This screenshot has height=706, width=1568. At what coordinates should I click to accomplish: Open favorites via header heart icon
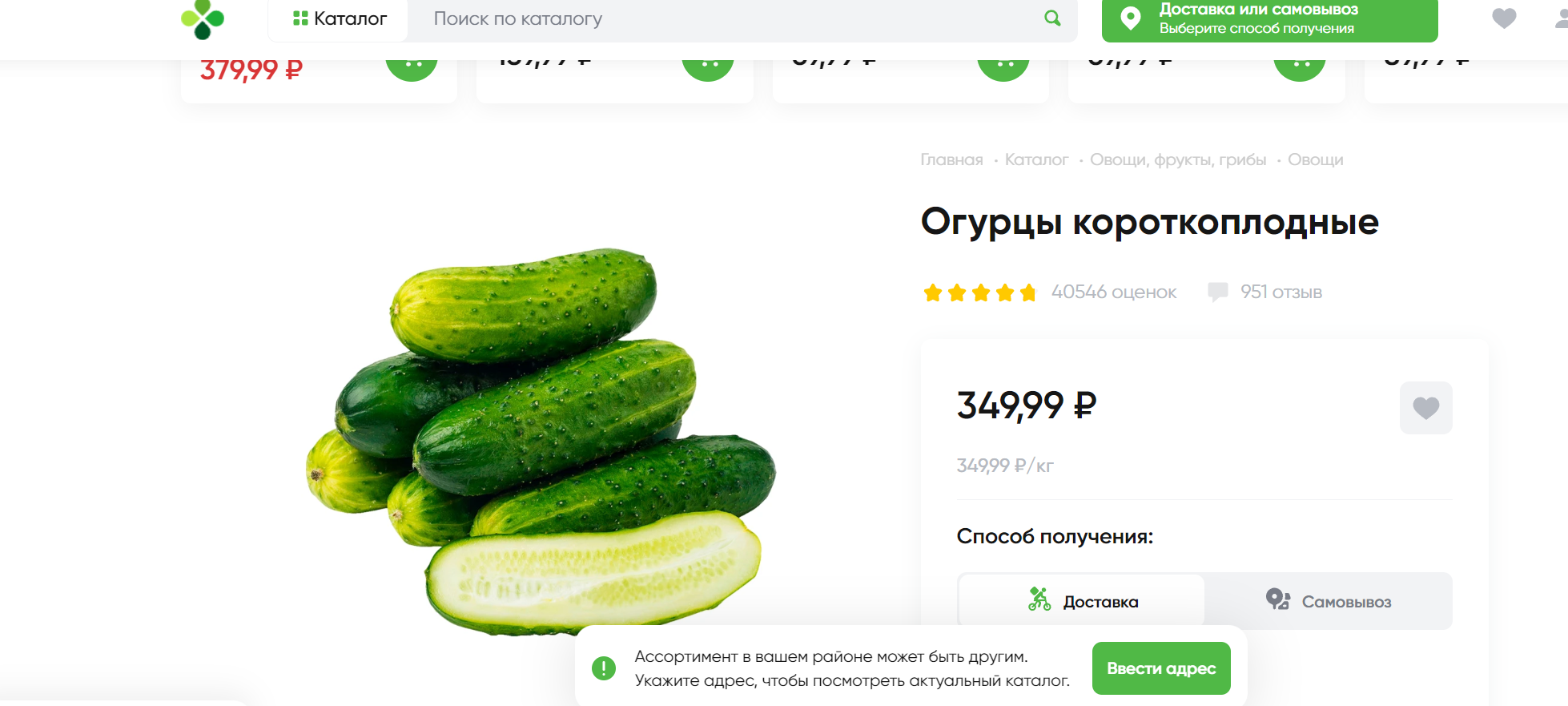pos(1504,18)
